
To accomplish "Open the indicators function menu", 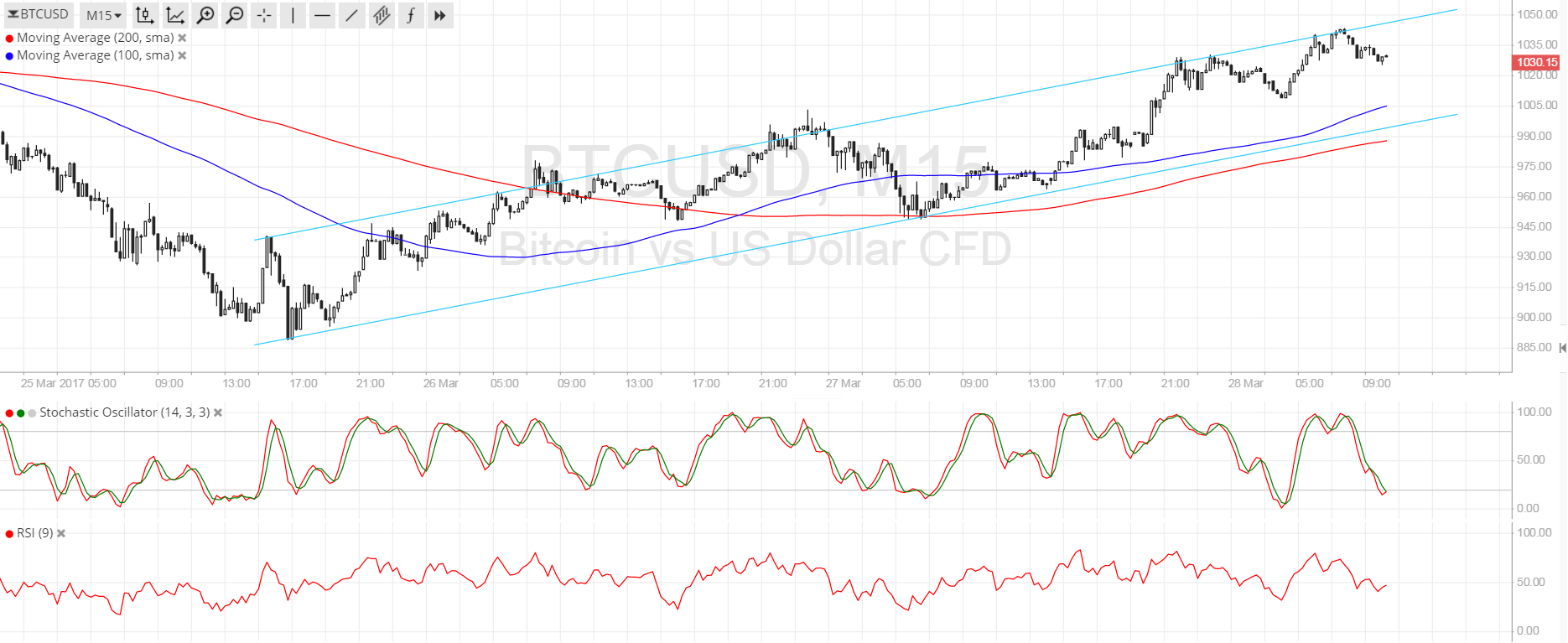I will tap(411, 15).
